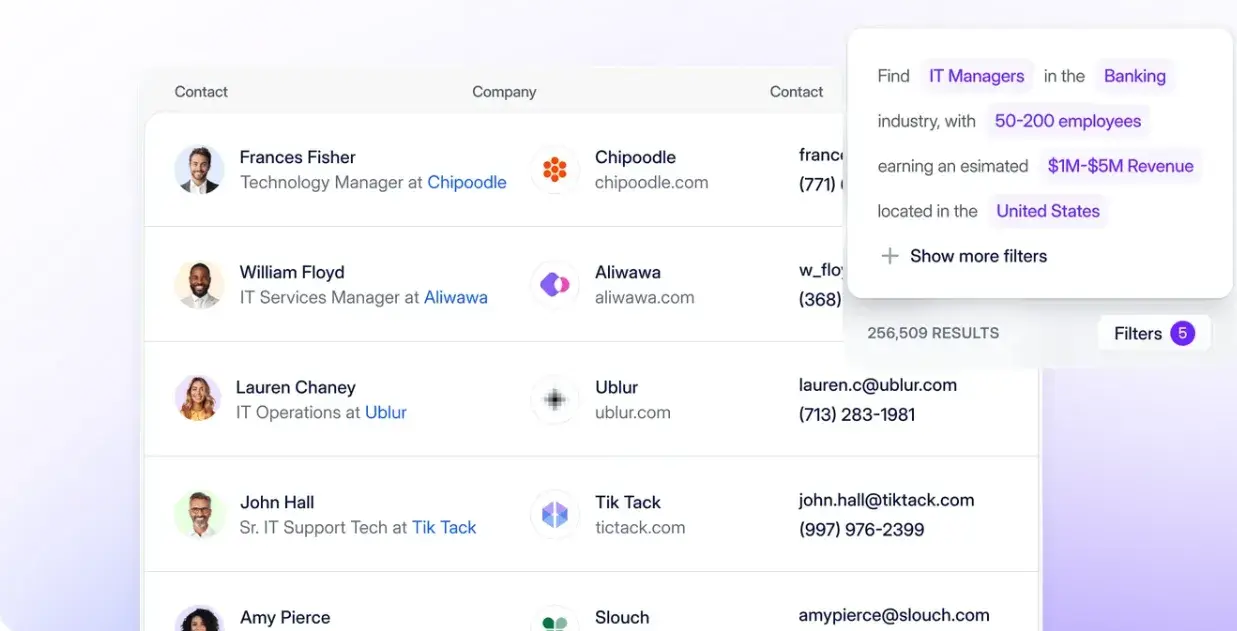Image resolution: width=1237 pixels, height=631 pixels.
Task: Select the Contact column header
Action: coord(200,91)
